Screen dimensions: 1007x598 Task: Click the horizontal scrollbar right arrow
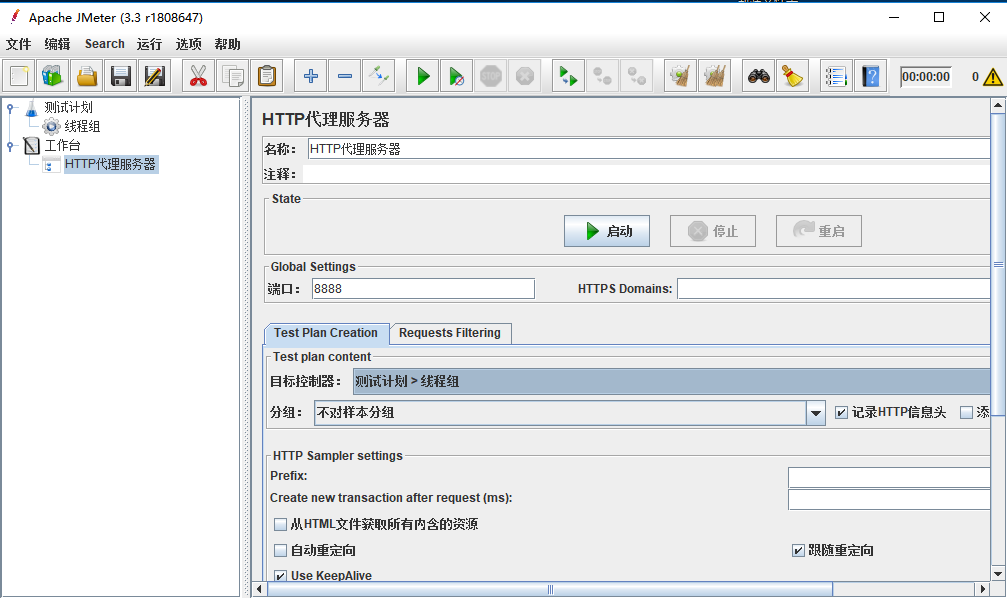pyautogui.click(x=982, y=589)
